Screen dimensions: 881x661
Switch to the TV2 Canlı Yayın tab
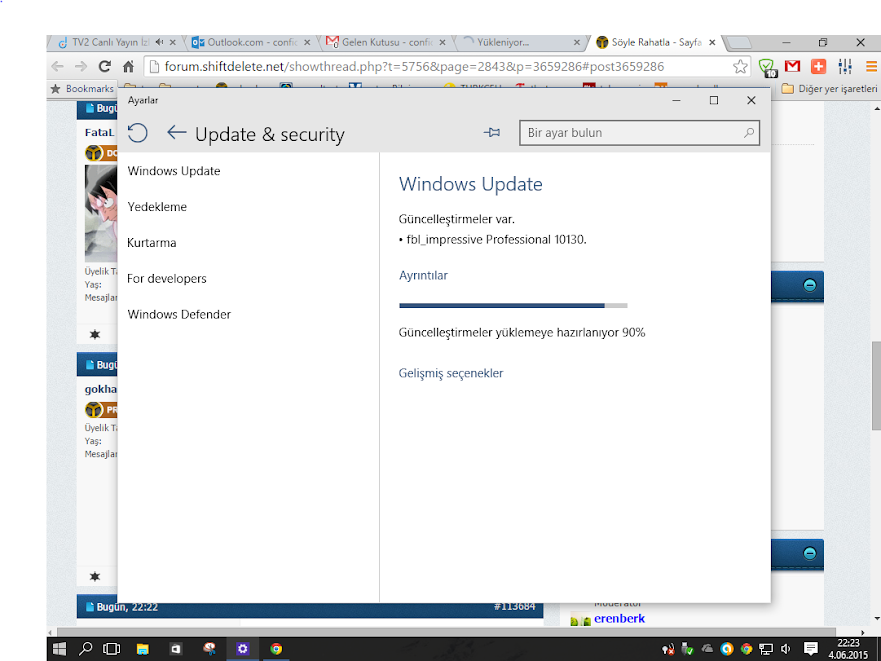[117, 42]
